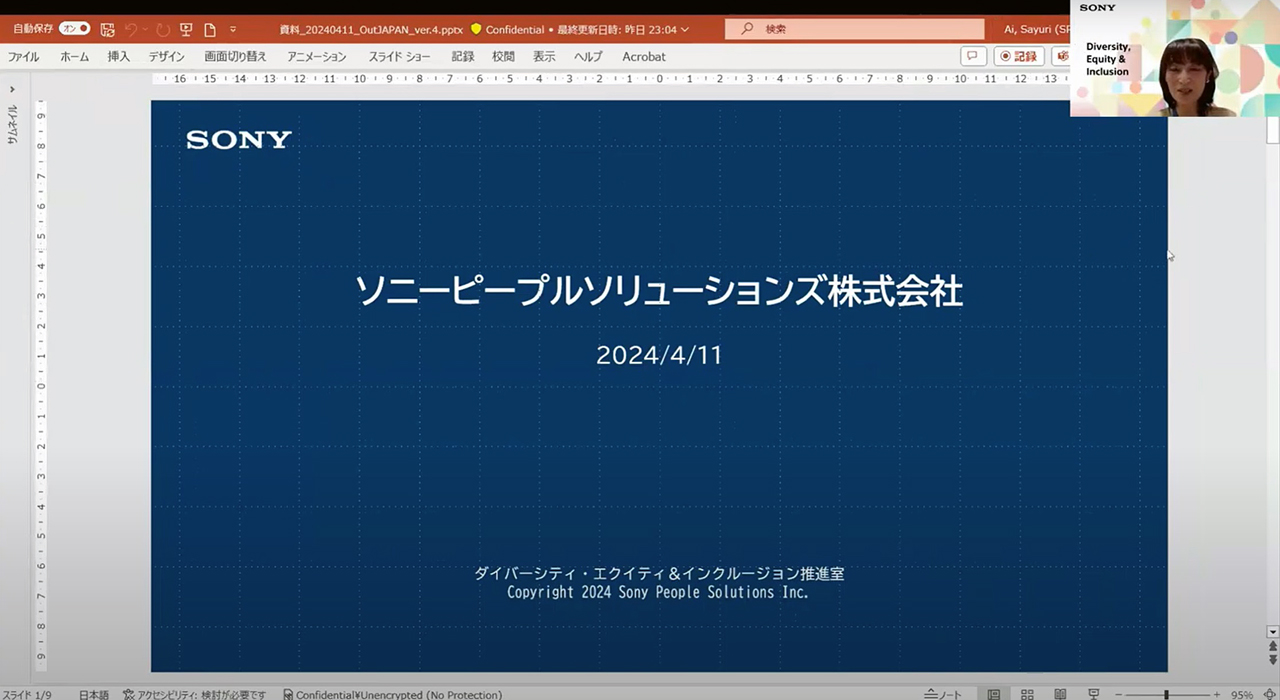This screenshot has height=700, width=1280.
Task: Select the Reading view icon
Action: pyautogui.click(x=1060, y=694)
